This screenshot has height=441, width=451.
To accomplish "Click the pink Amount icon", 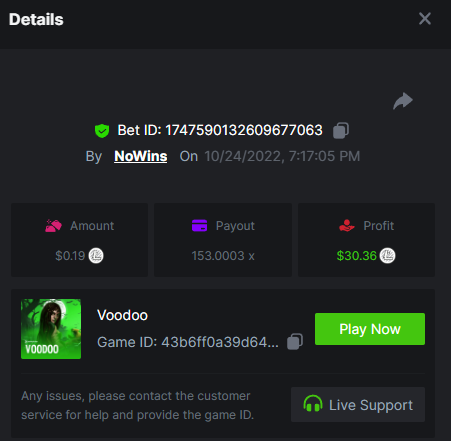I will coord(53,226).
